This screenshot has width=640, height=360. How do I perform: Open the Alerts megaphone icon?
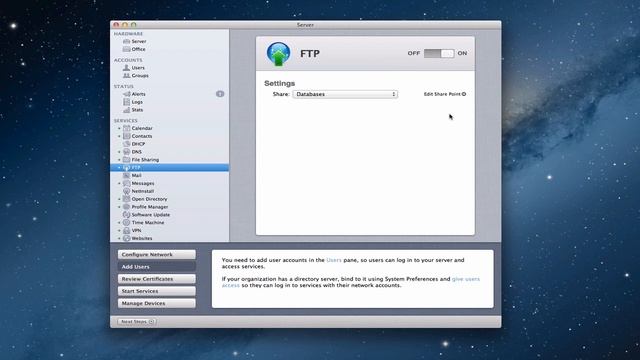(x=127, y=94)
